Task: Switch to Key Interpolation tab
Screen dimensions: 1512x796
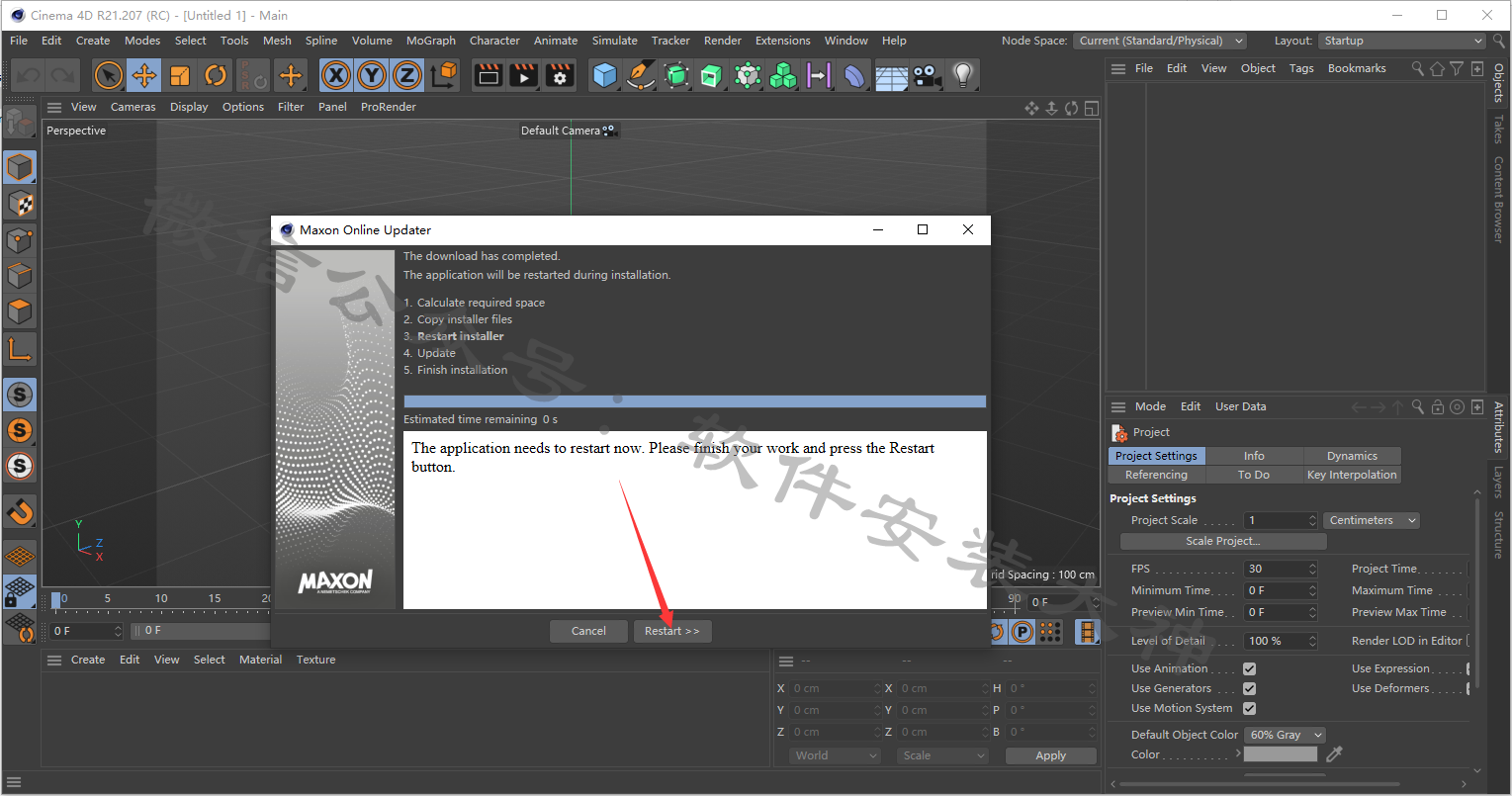Action: point(1352,475)
